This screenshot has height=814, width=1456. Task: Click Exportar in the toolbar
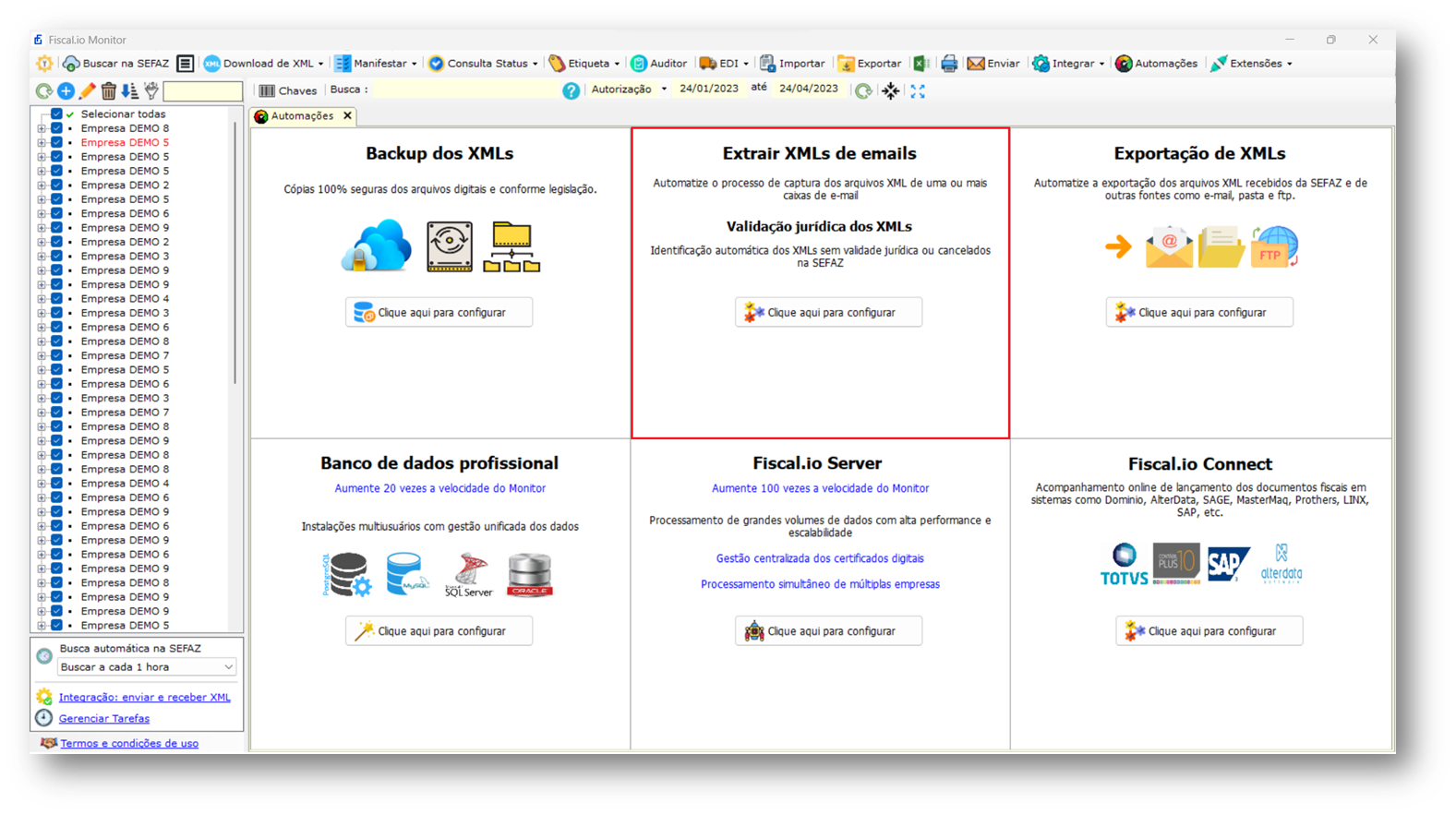[x=869, y=64]
